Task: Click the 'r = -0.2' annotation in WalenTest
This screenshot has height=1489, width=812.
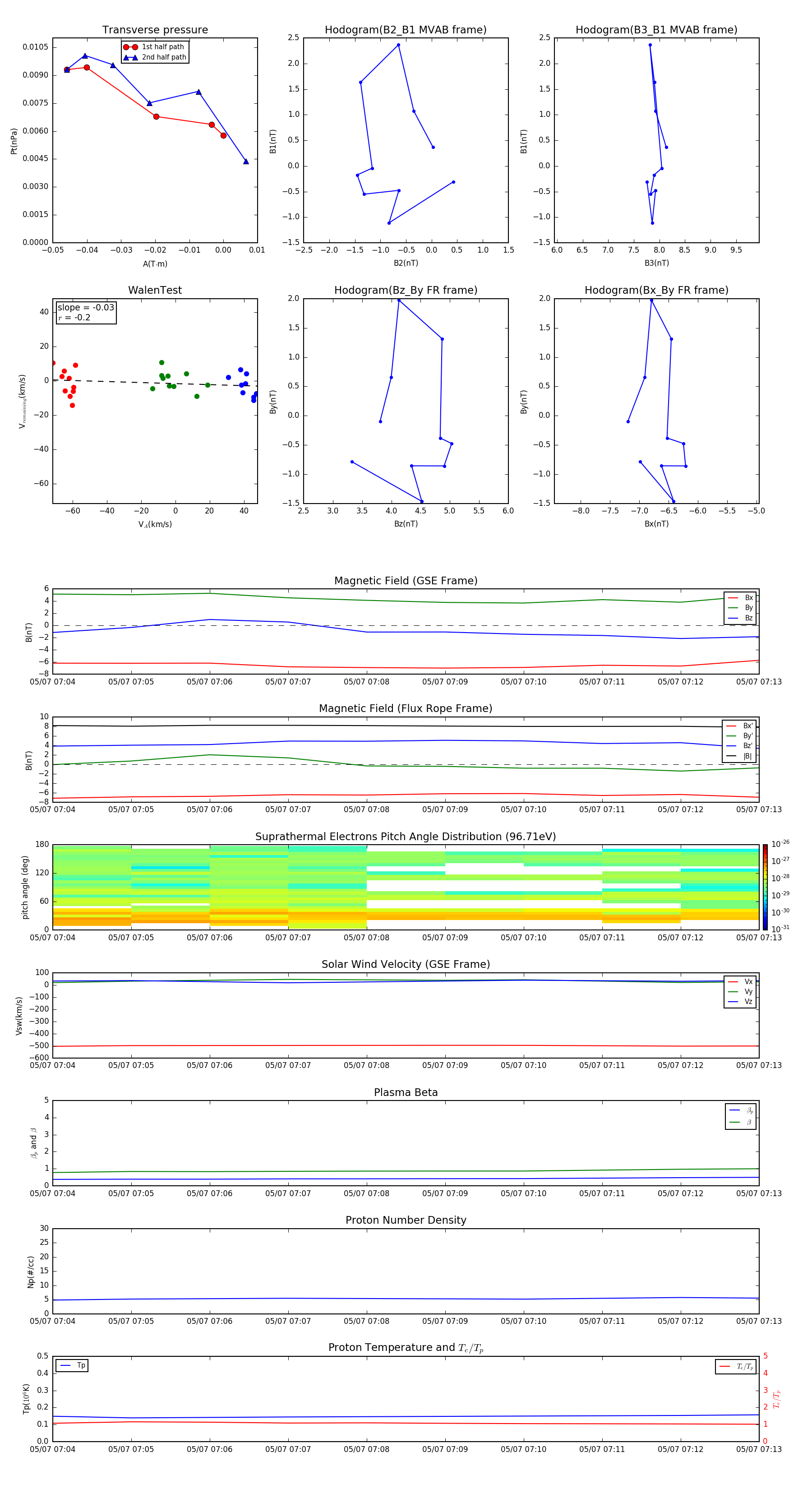Action: pyautogui.click(x=74, y=317)
